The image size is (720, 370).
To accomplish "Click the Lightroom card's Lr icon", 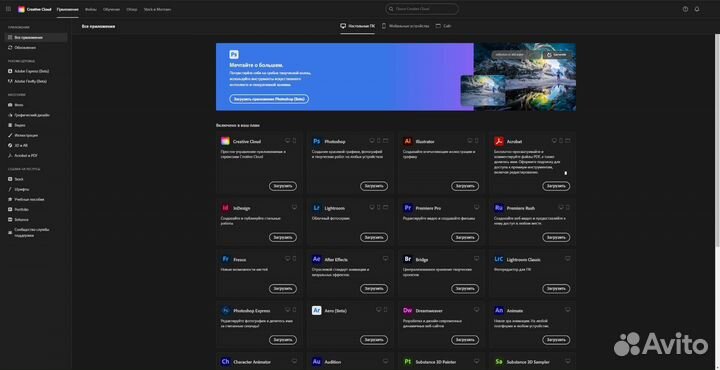I will [x=316, y=208].
